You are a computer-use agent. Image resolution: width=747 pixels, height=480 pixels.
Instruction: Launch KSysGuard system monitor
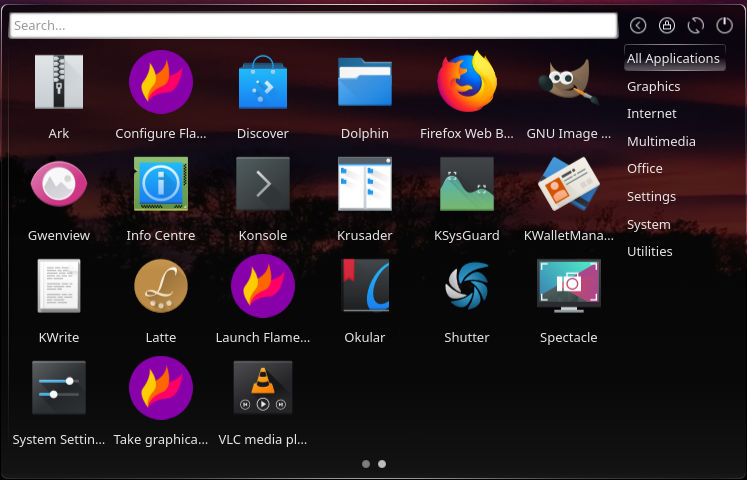click(467, 184)
